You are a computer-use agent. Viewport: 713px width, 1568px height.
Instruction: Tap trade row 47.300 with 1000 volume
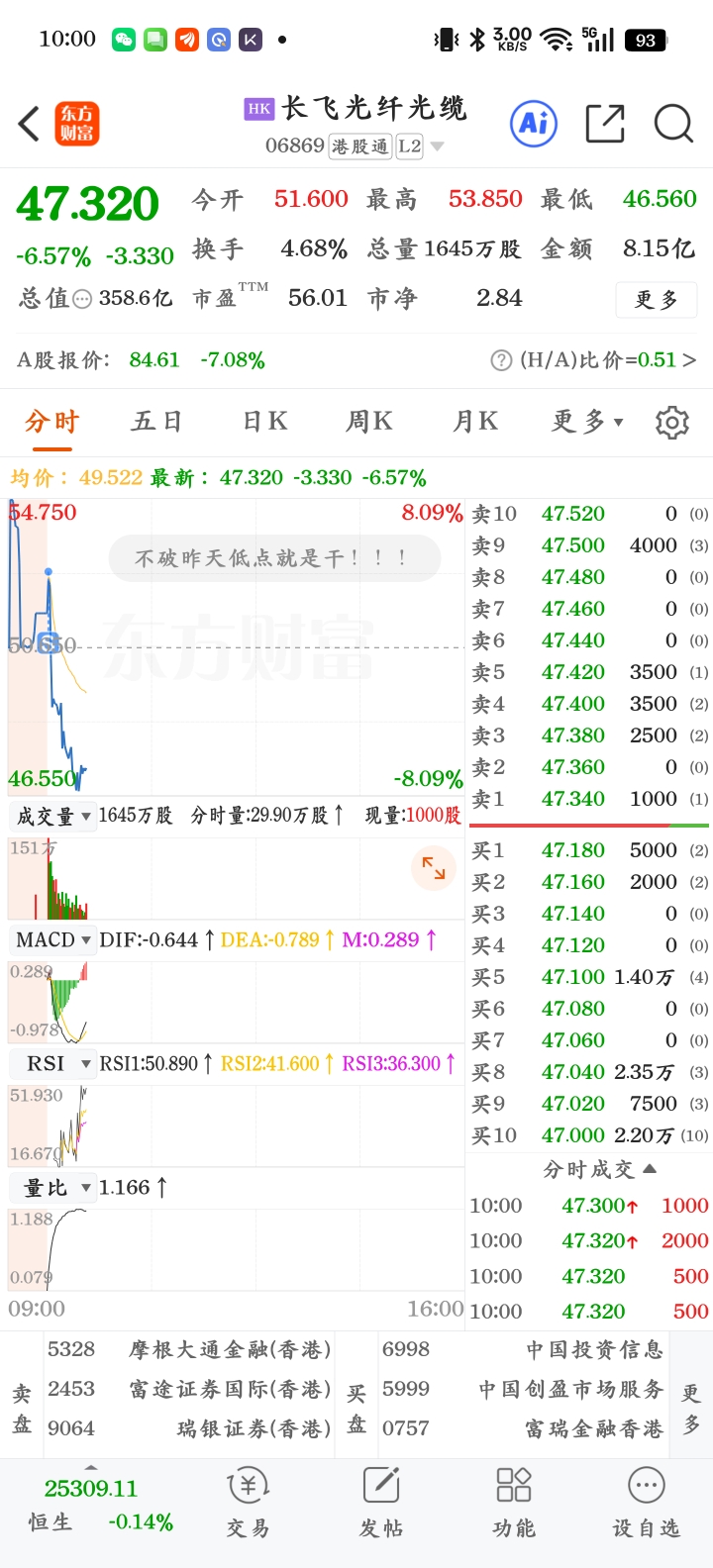[x=589, y=1206]
